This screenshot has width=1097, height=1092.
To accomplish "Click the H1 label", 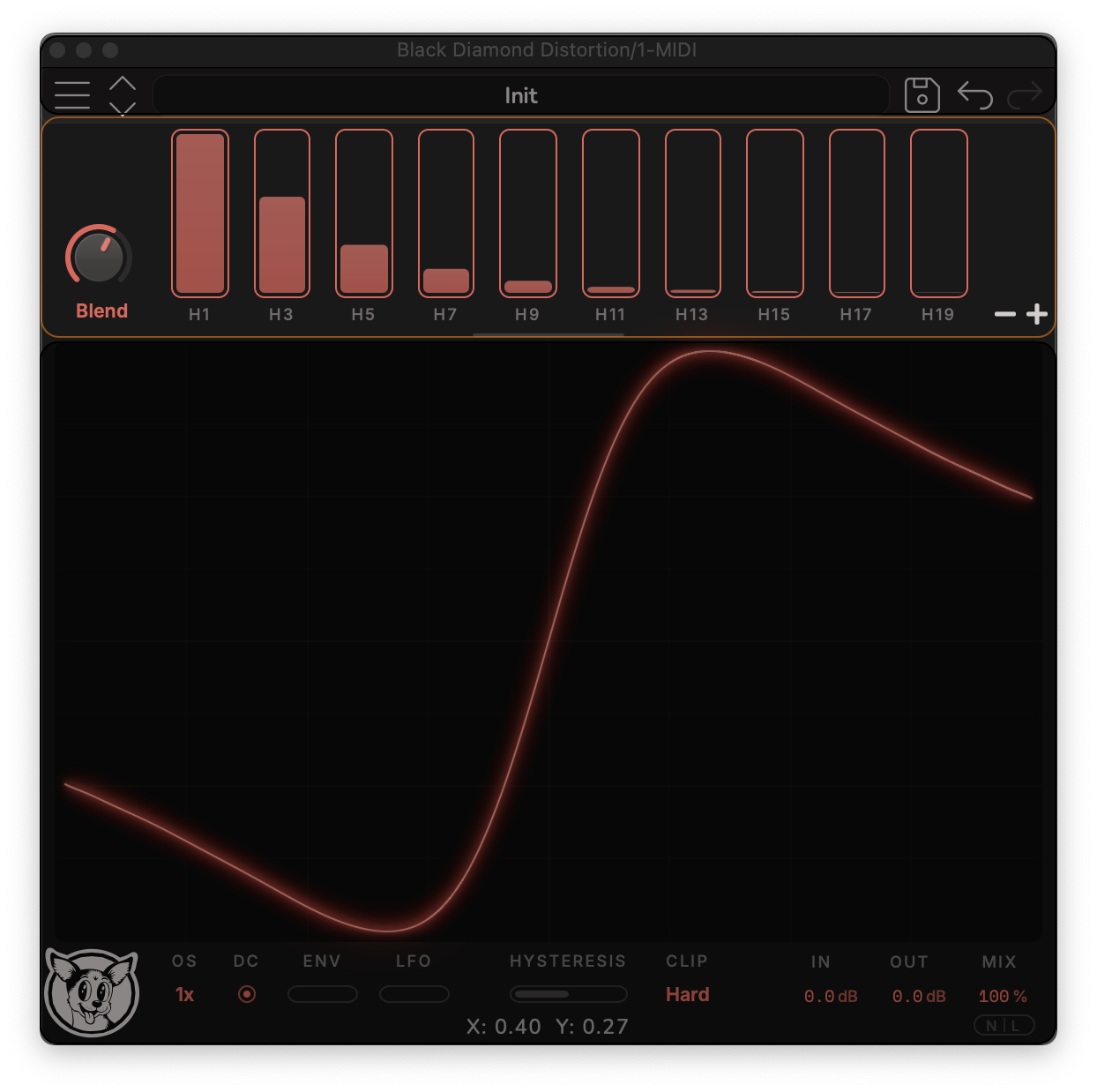I will click(x=199, y=315).
